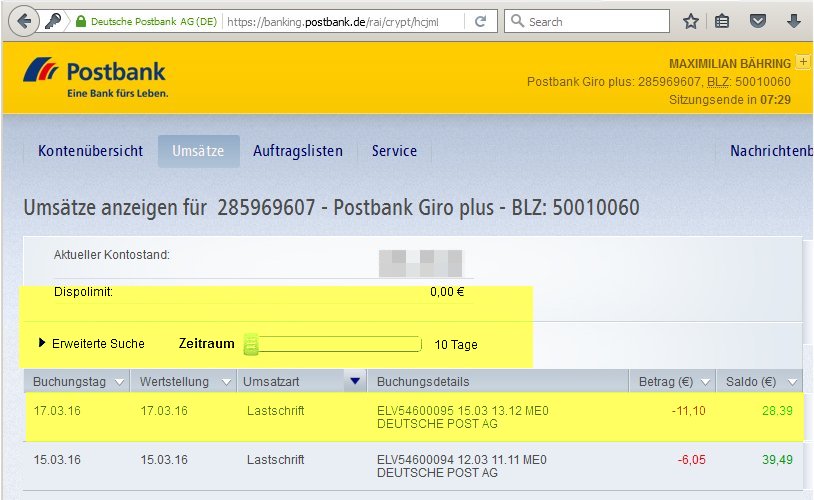The width and height of the screenshot is (814, 500).
Task: Click the -11,10 amount
Action: click(x=688, y=411)
